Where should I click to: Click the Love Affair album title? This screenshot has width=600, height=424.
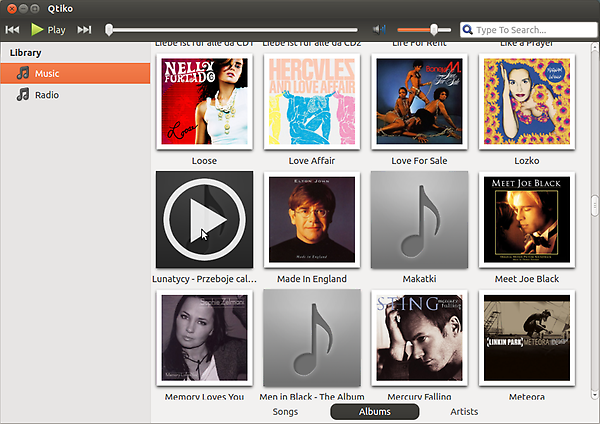click(x=312, y=161)
